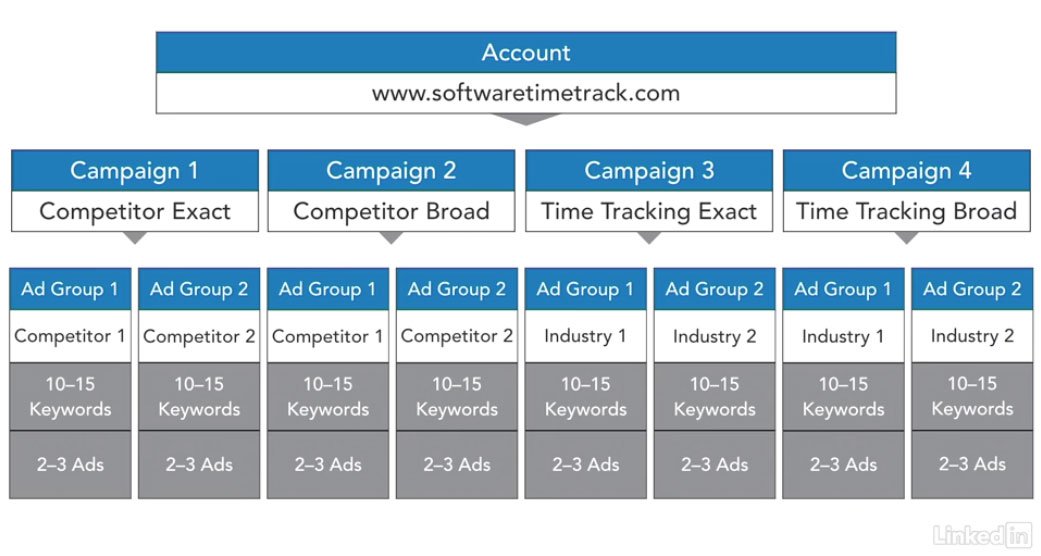Select Industry 1 box under Campaign 3

pos(585,336)
